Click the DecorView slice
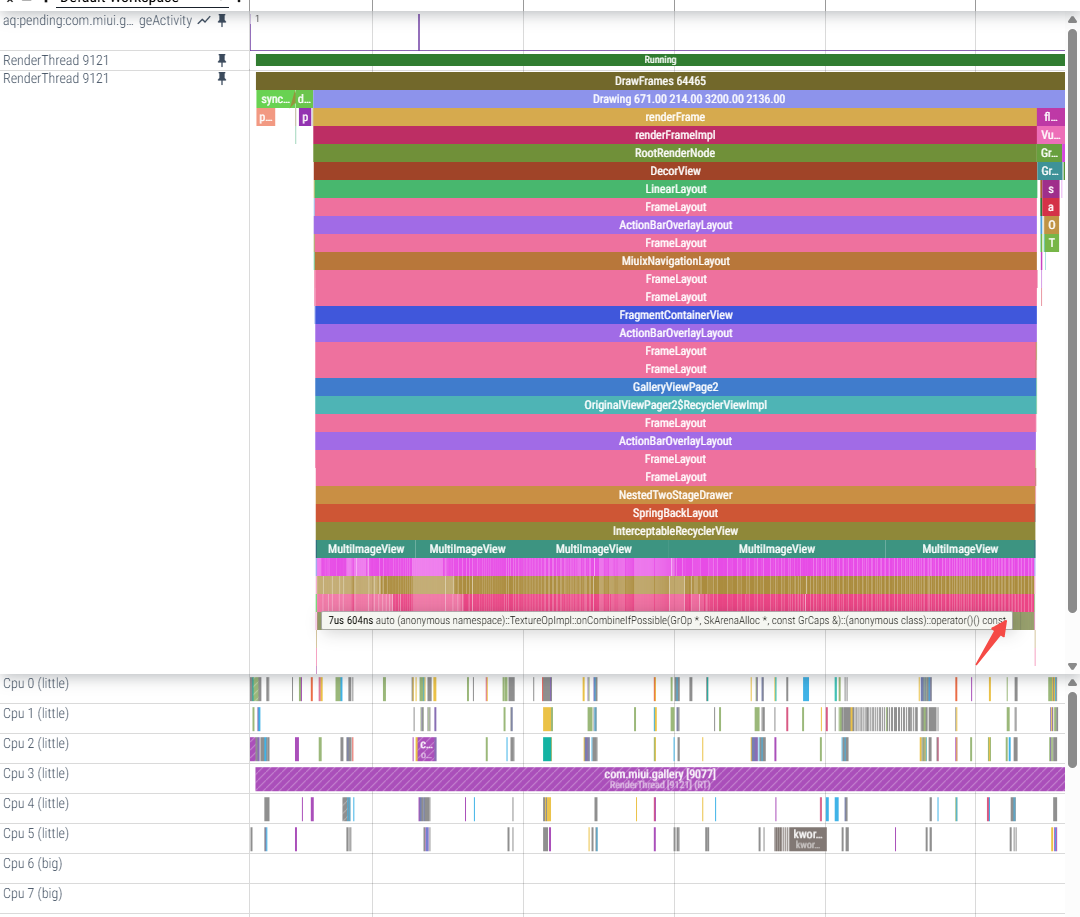Screen dimensions: 1080x917 click(x=675, y=171)
